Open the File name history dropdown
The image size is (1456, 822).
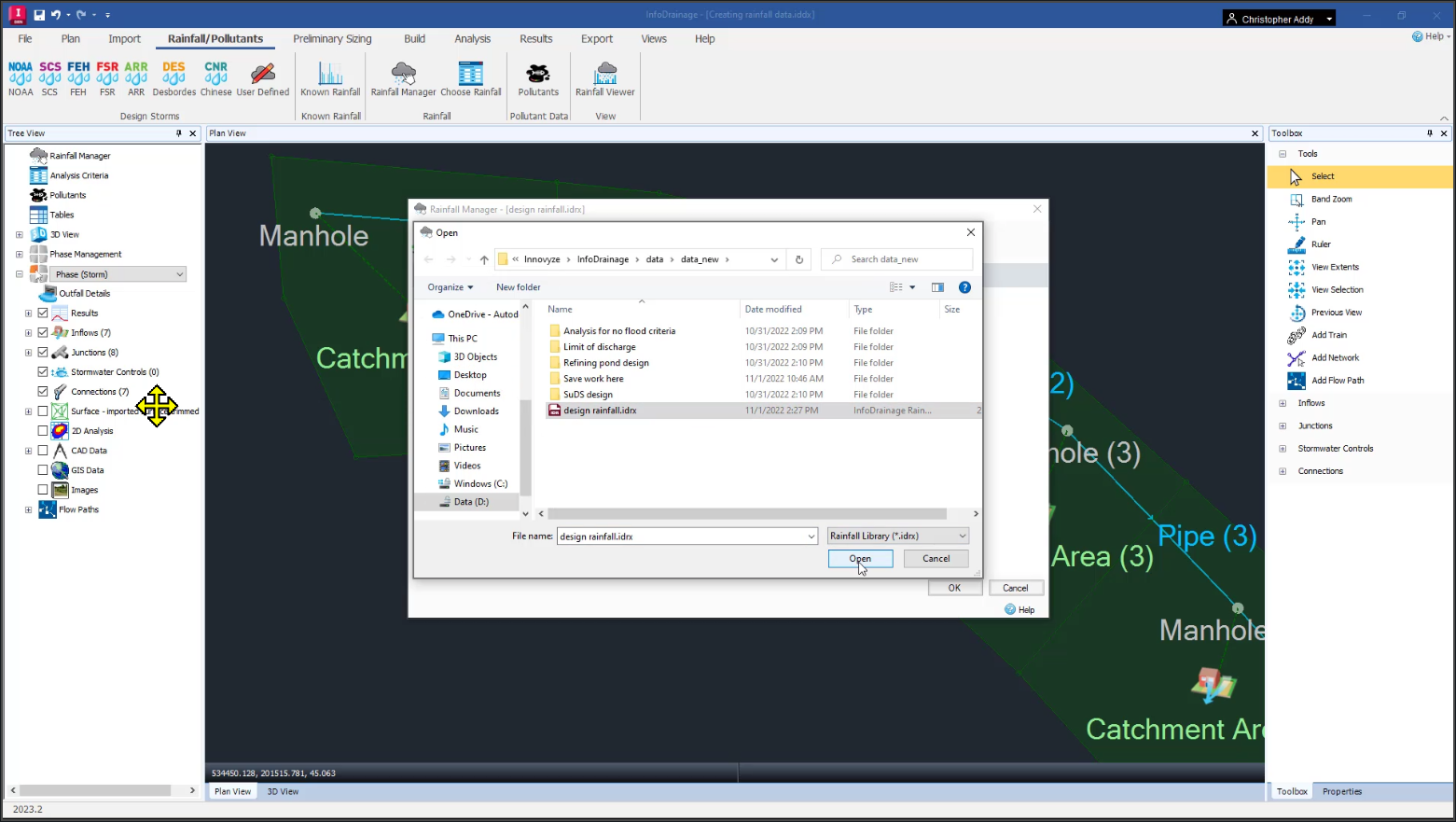(811, 536)
